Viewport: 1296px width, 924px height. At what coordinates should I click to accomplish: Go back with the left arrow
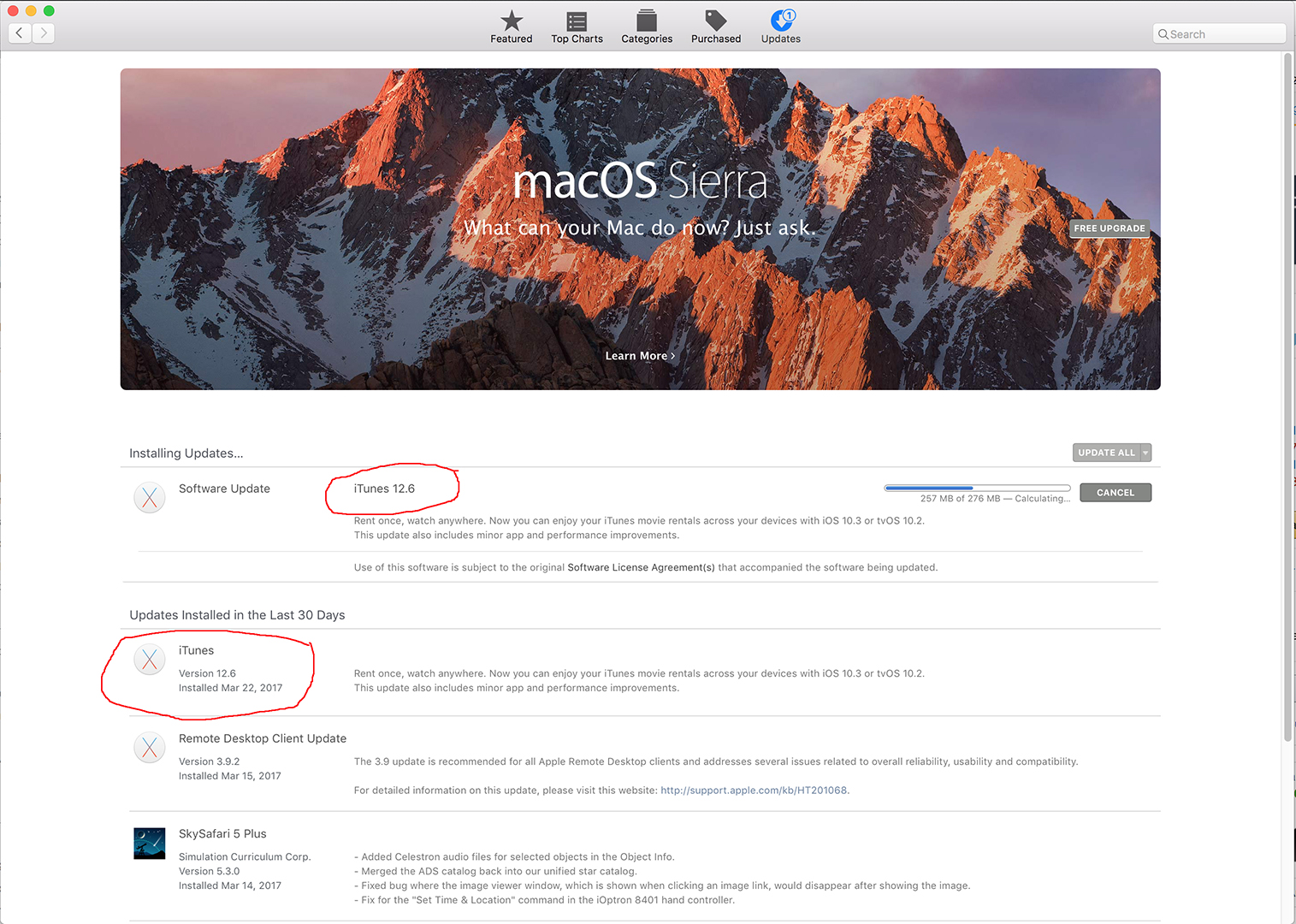pyautogui.click(x=20, y=33)
